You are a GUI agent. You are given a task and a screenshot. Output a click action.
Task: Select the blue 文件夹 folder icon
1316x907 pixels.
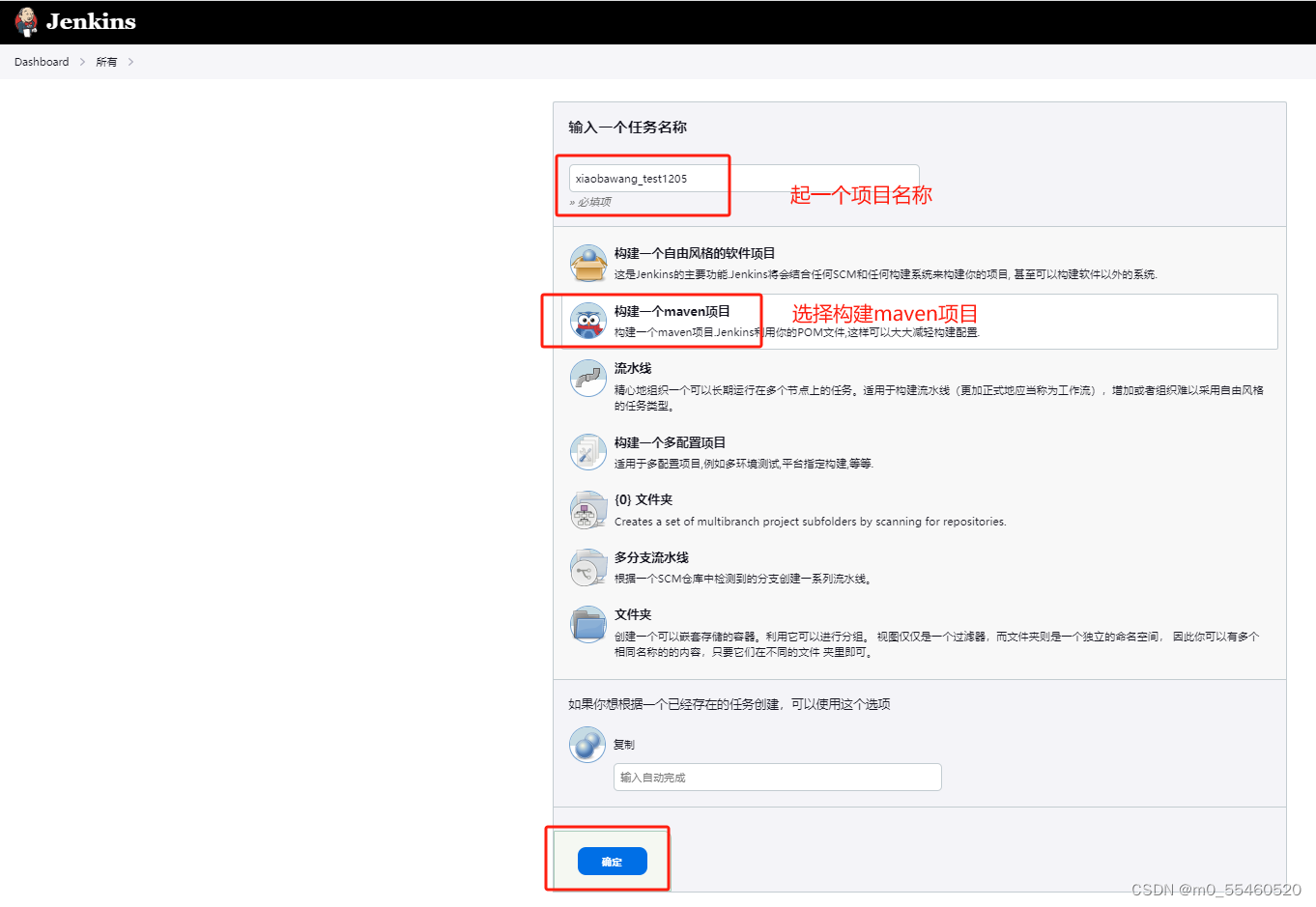pos(588,625)
